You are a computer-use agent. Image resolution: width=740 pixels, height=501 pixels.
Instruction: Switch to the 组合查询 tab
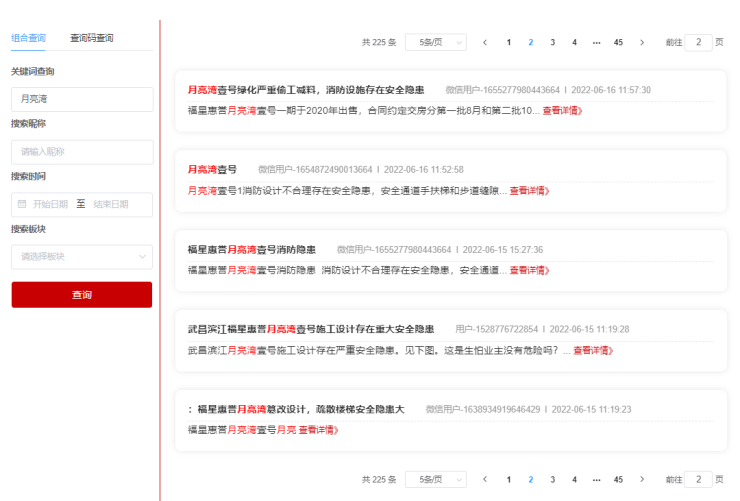[28, 38]
